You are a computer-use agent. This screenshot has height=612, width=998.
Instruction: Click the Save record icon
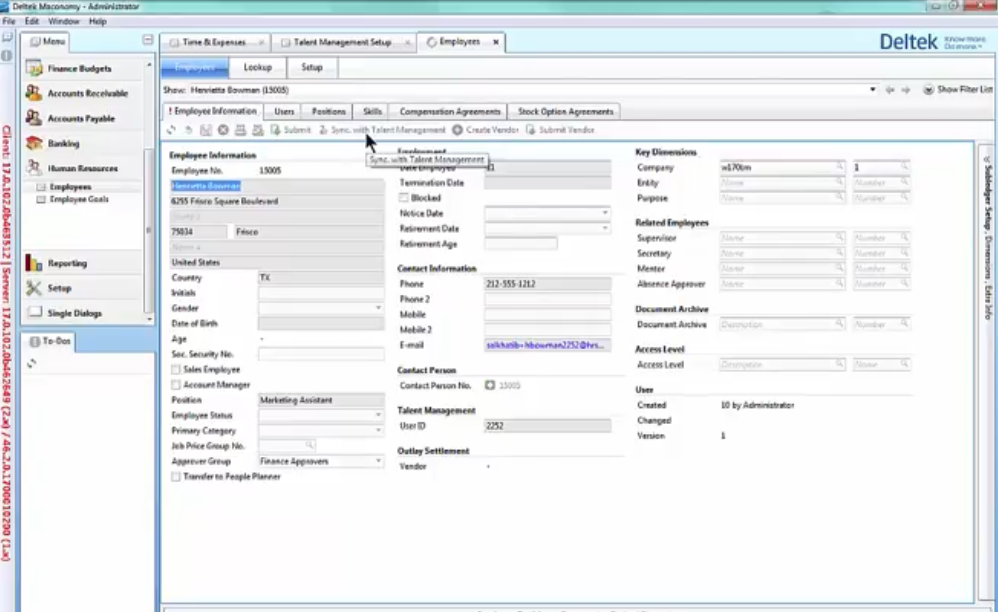(204, 129)
